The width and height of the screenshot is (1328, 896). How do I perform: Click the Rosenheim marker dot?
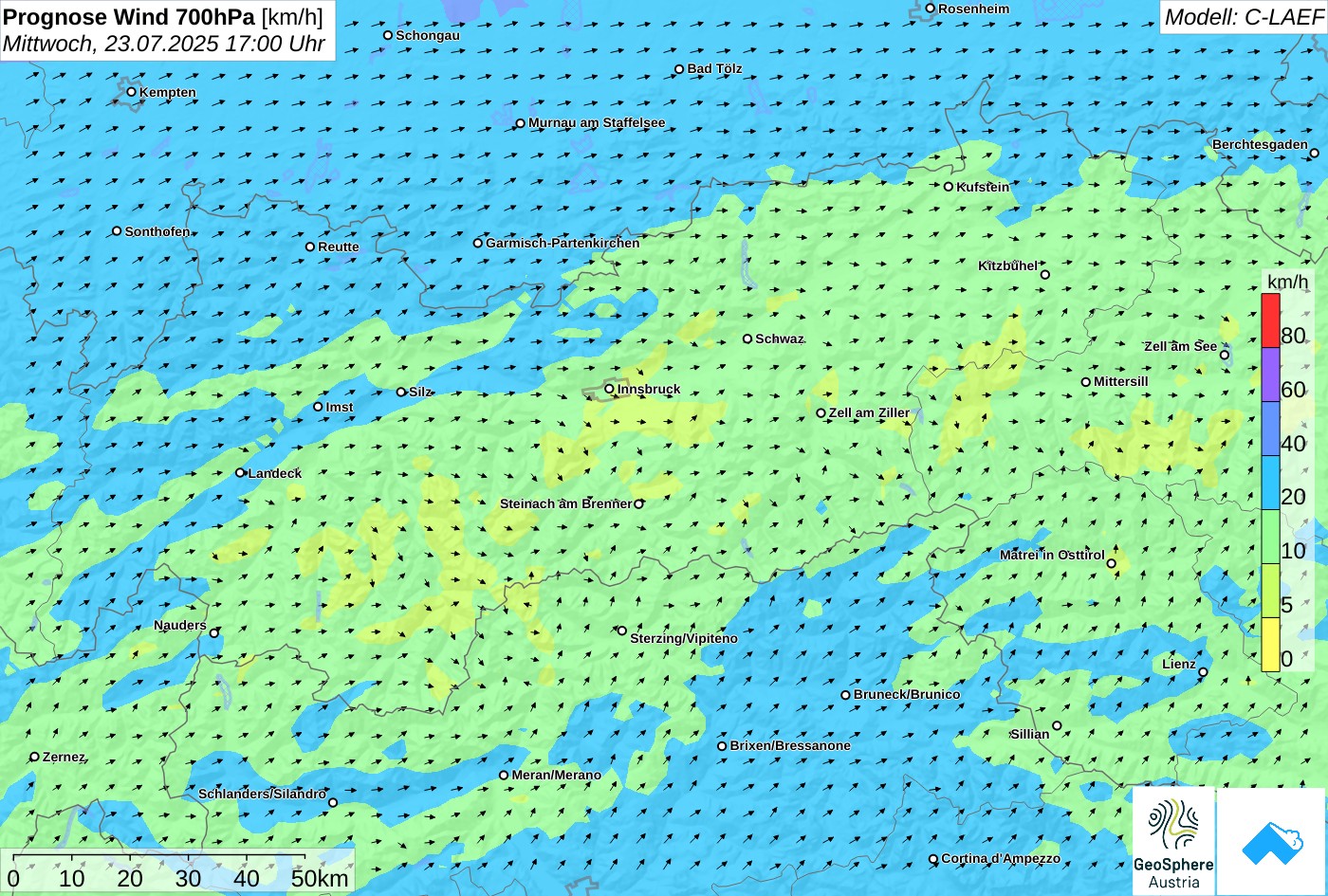click(x=930, y=9)
